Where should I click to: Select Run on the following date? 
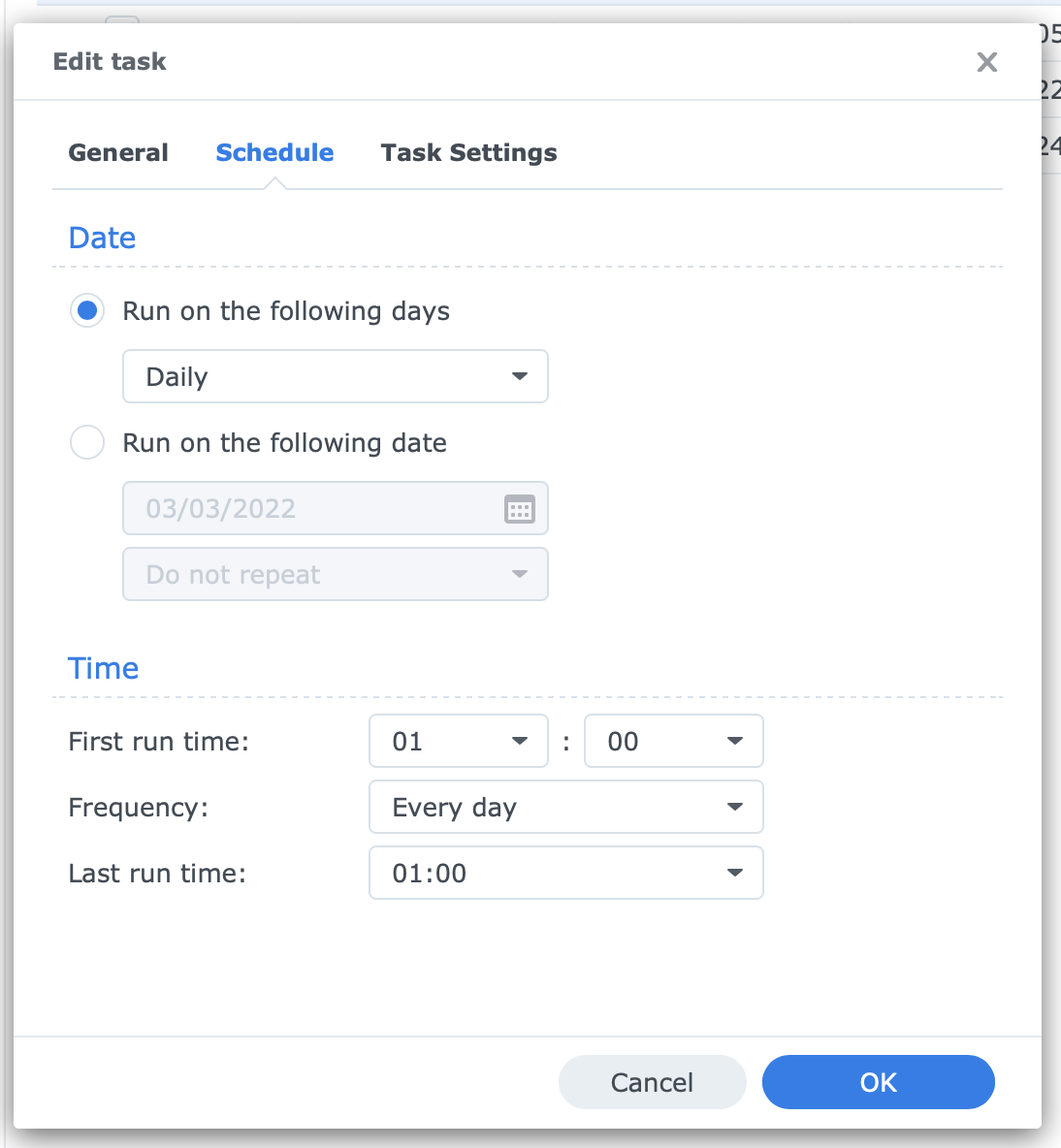tap(87, 442)
